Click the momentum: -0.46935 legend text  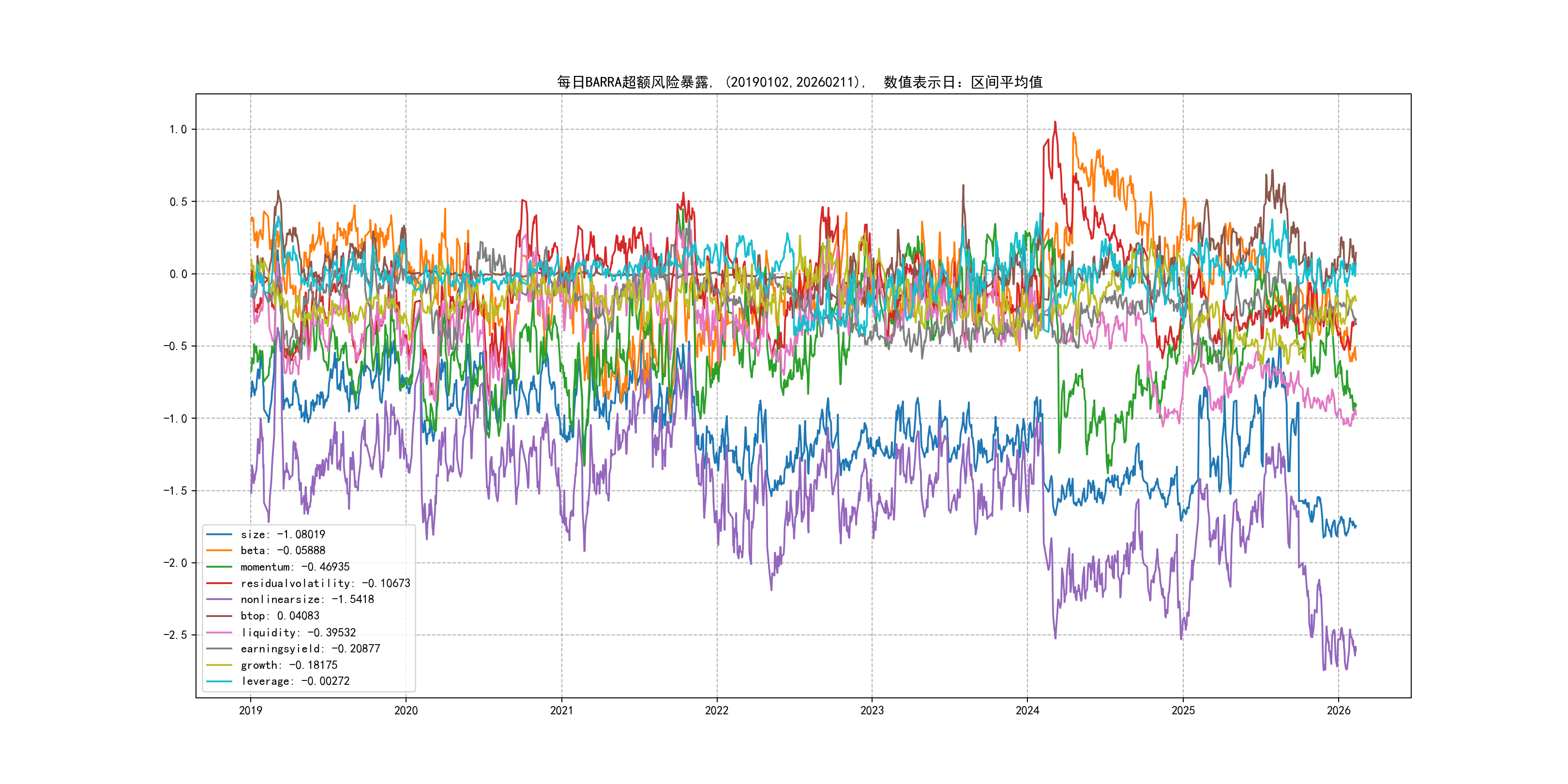coord(295,567)
